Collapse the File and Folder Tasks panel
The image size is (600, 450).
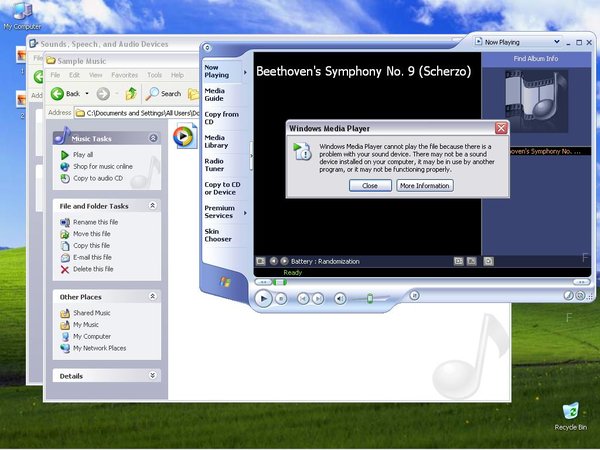pyautogui.click(x=152, y=206)
